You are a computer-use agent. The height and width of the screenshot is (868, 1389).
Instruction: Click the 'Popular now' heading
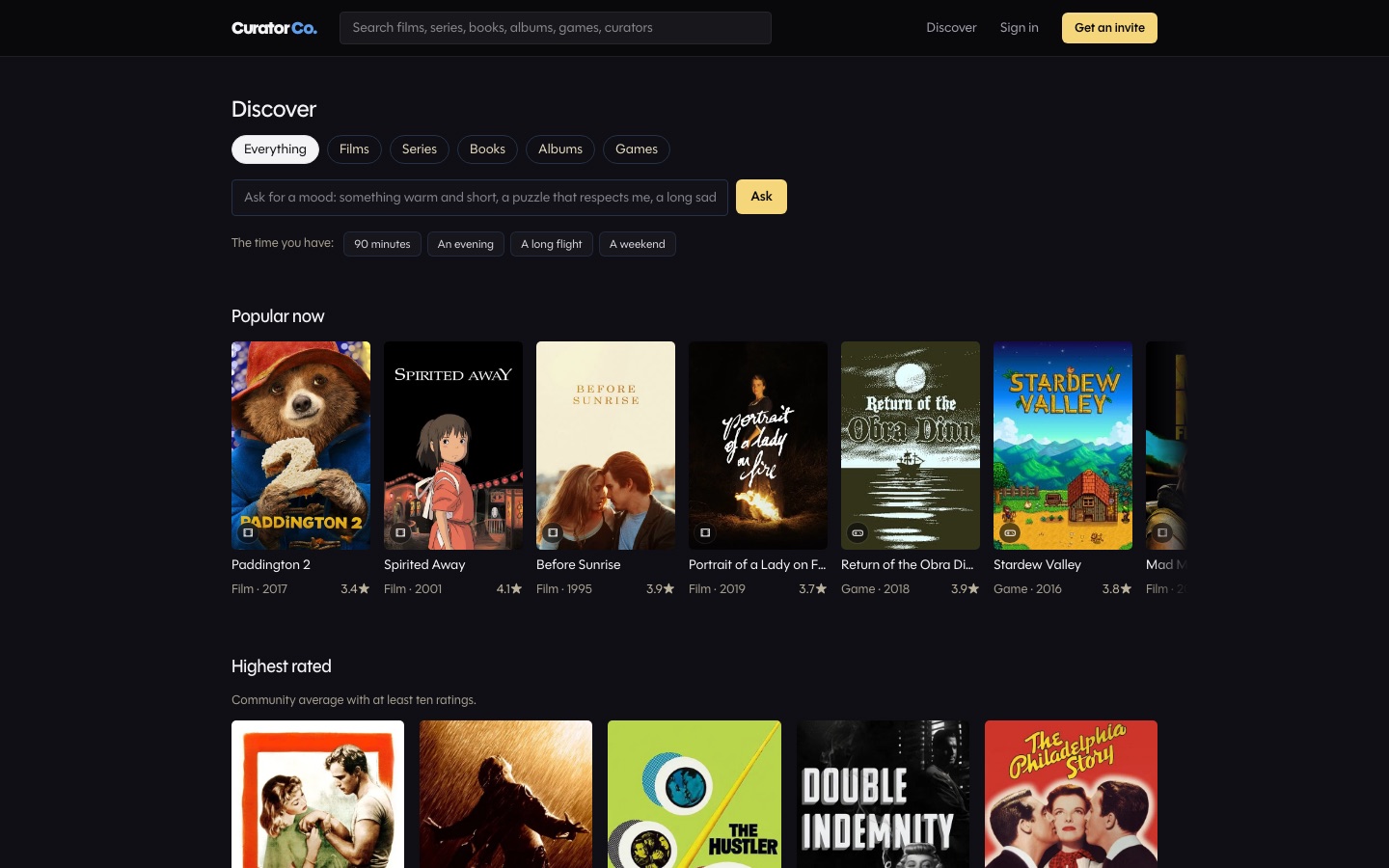(x=278, y=316)
